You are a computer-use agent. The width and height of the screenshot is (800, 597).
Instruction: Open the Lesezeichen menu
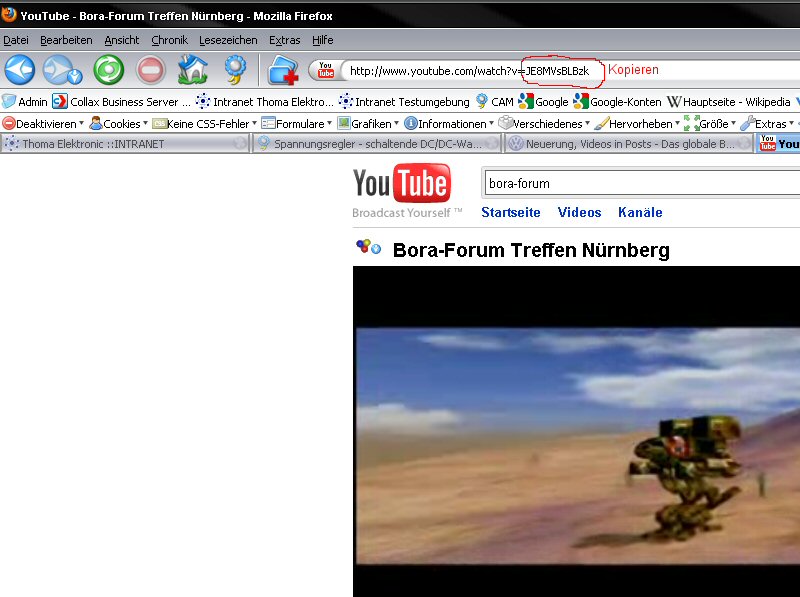click(228, 40)
